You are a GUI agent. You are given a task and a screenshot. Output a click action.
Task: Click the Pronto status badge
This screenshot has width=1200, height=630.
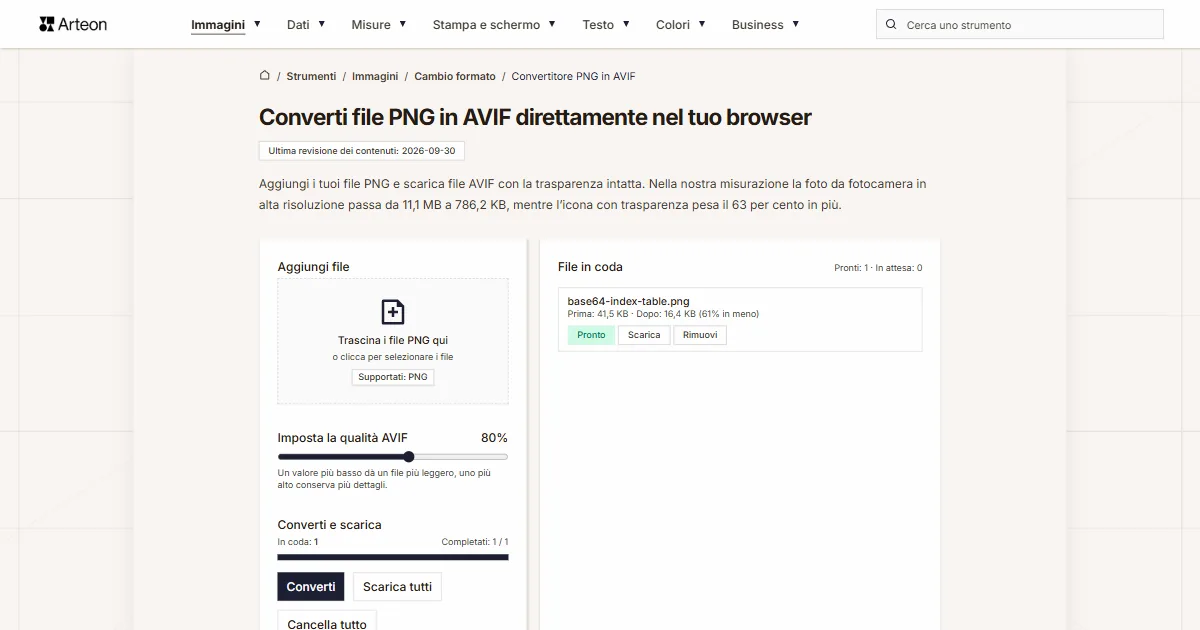[x=591, y=335]
